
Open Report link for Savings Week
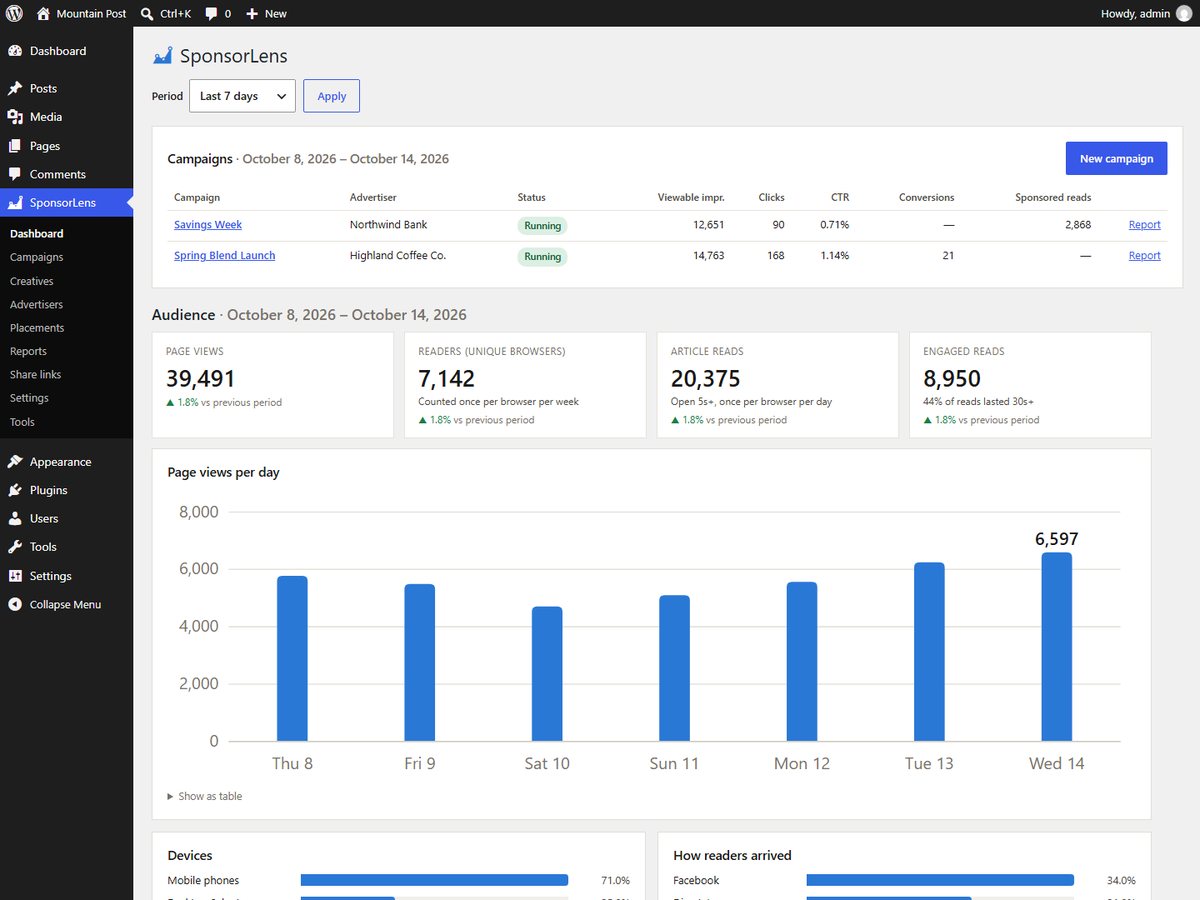point(1145,225)
